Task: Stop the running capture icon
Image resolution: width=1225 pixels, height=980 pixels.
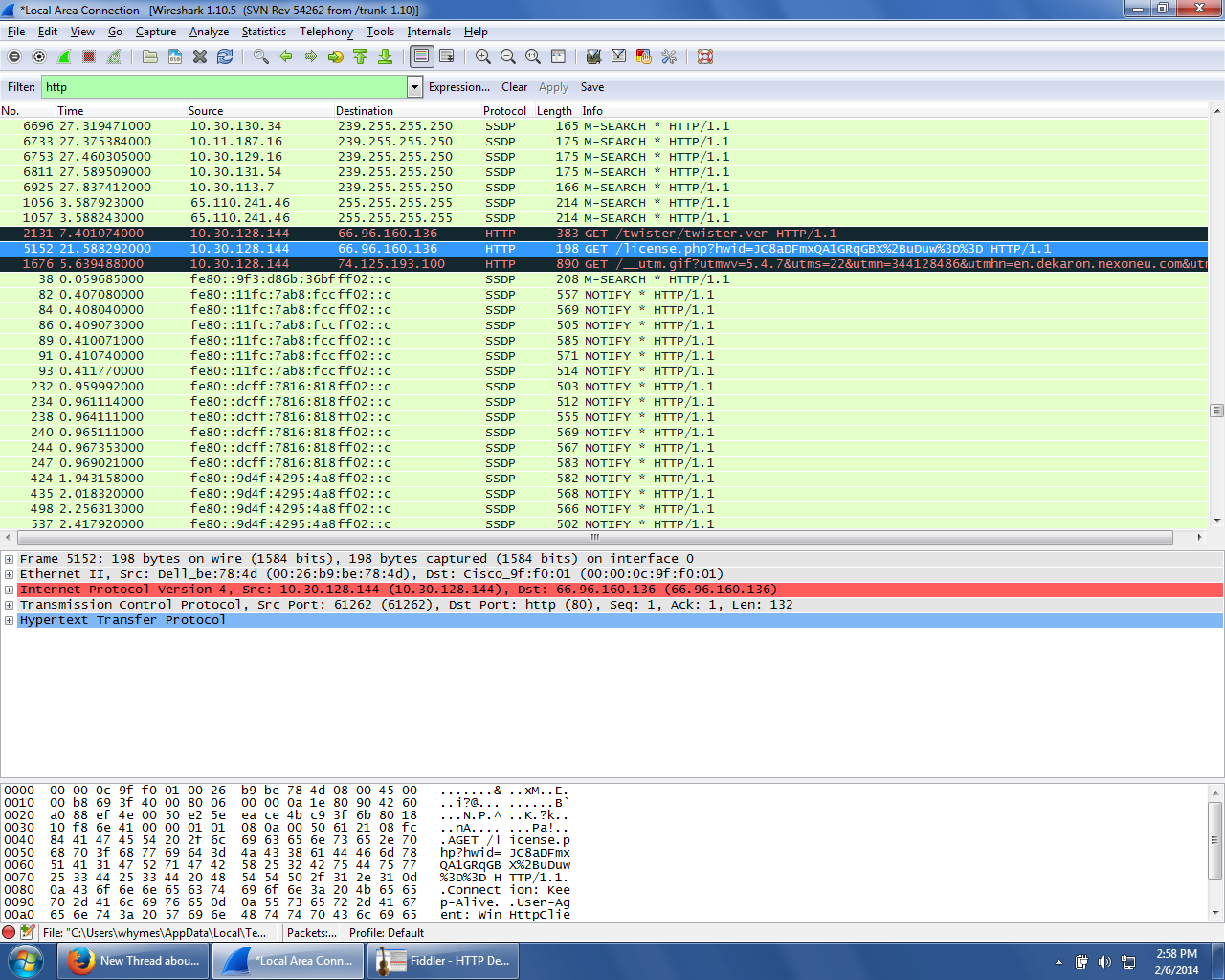Action: pyautogui.click(x=89, y=56)
